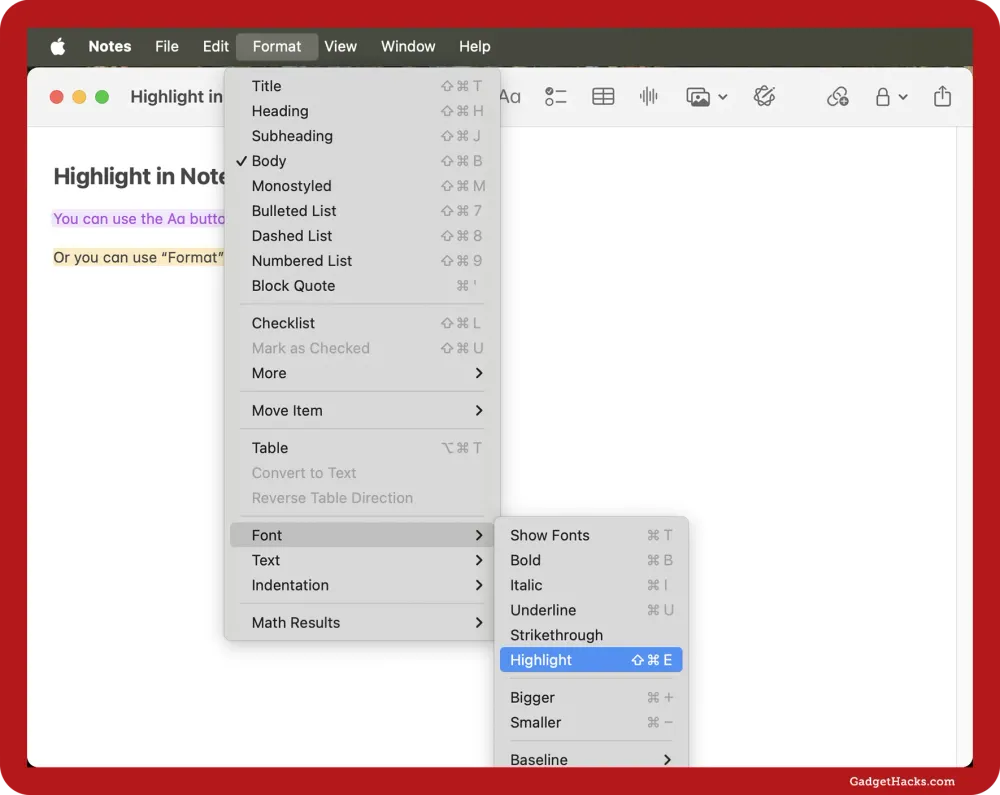Open the Notes app menu

click(110, 47)
